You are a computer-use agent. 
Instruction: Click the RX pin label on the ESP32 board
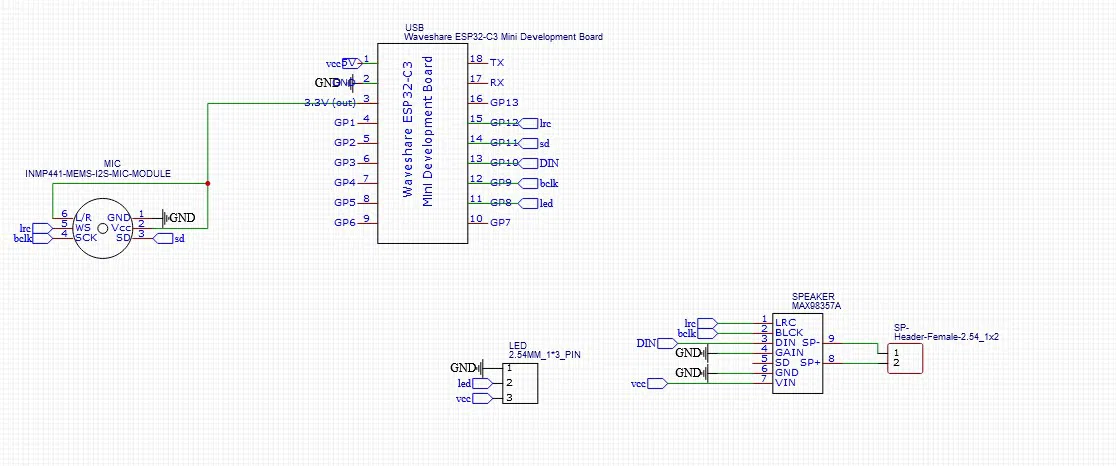coord(497,83)
